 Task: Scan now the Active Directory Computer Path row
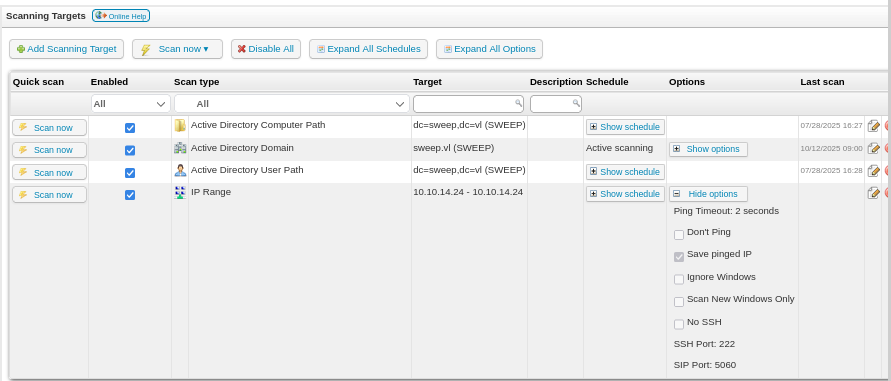[x=49, y=127]
